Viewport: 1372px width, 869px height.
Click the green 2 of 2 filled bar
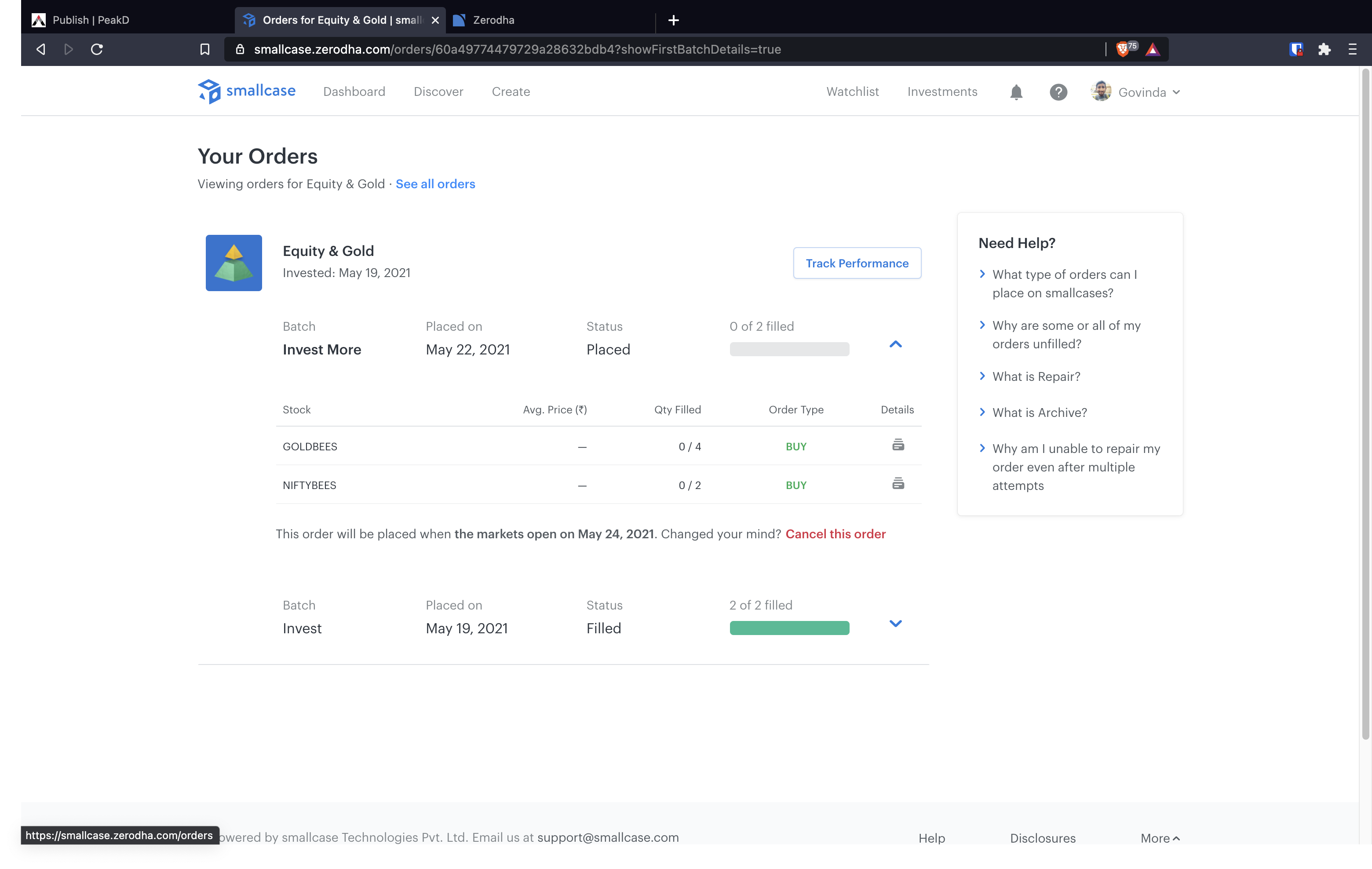pos(789,628)
